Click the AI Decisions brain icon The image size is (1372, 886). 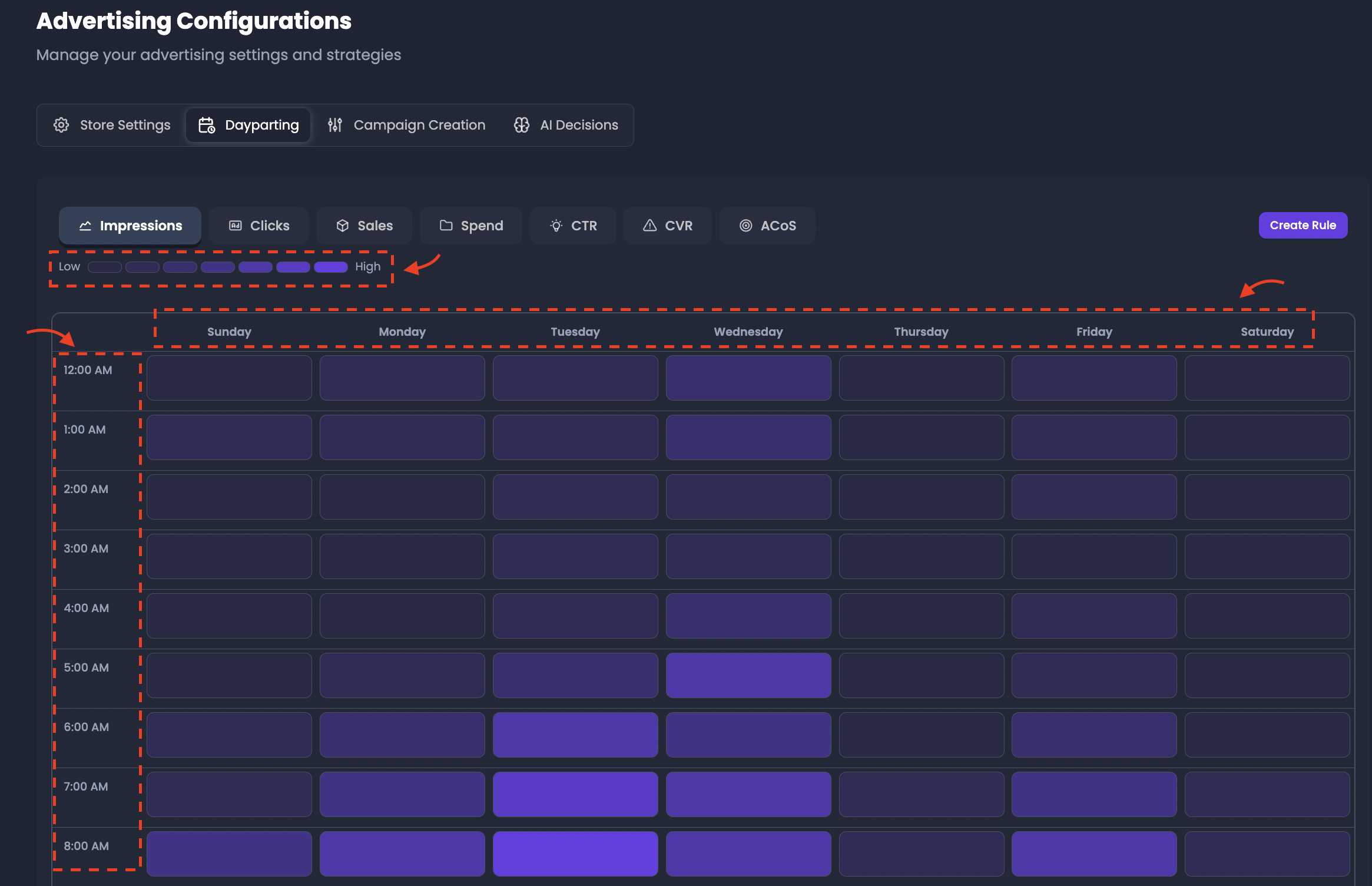pos(522,125)
